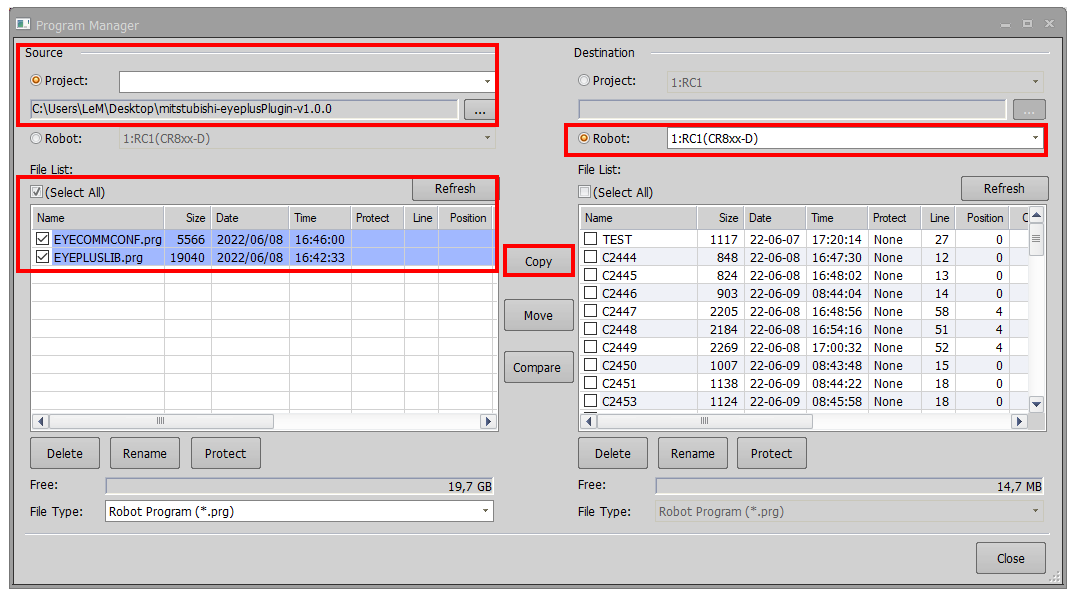Check the TEST program checkbox
The height and width of the screenshot is (597, 1071).
(589, 238)
